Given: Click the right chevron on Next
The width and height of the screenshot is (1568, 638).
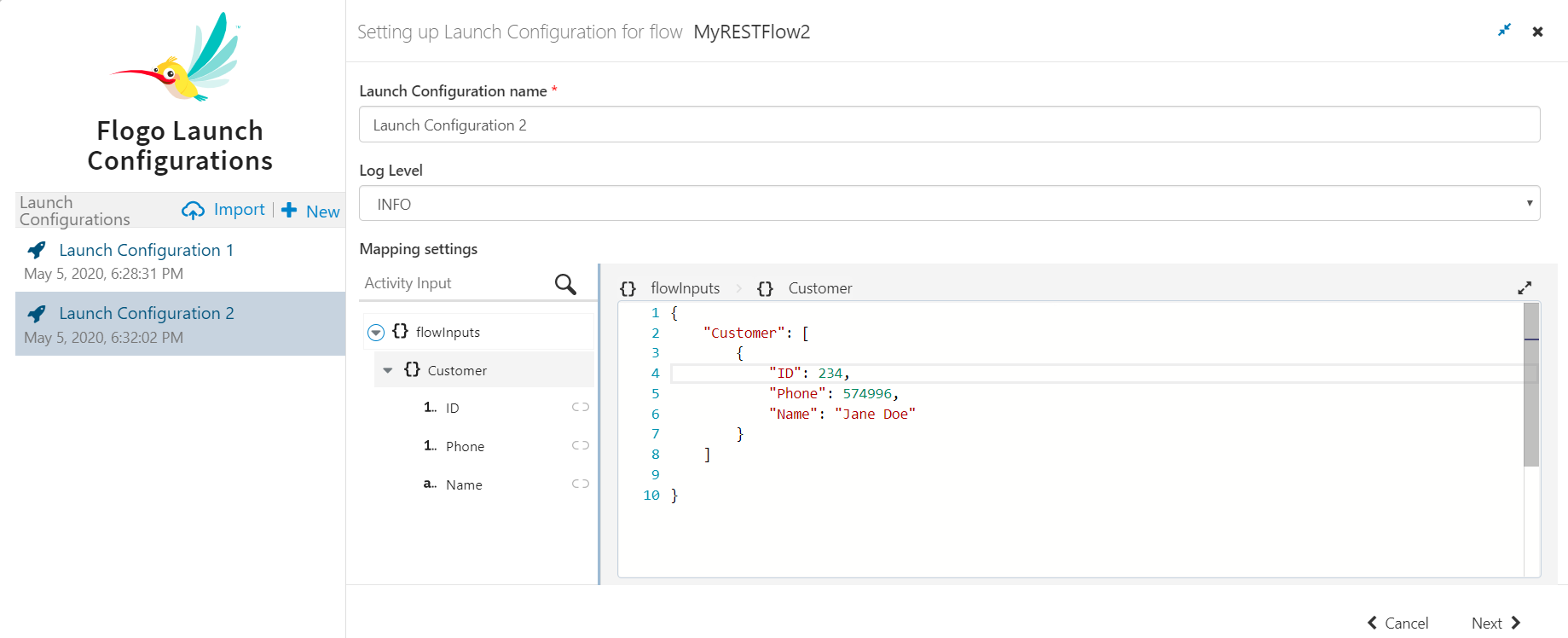Looking at the screenshot, I should point(1516,623).
